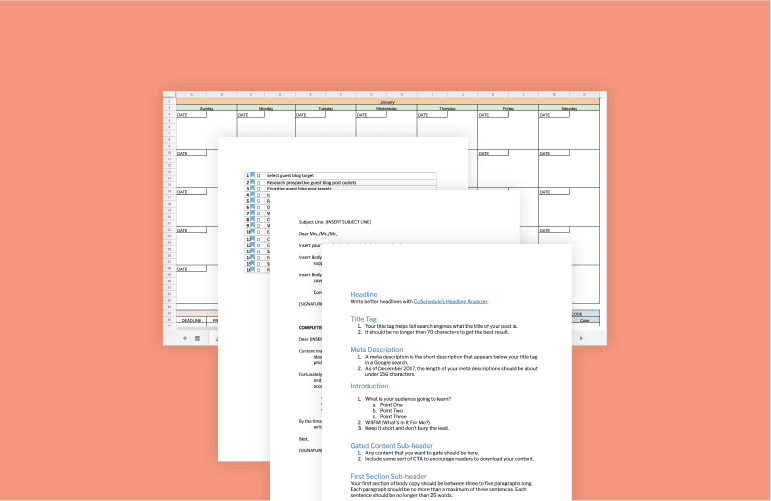The image size is (771, 501).
Task: Click the 'Title Tag' heading
Action: coord(365,318)
